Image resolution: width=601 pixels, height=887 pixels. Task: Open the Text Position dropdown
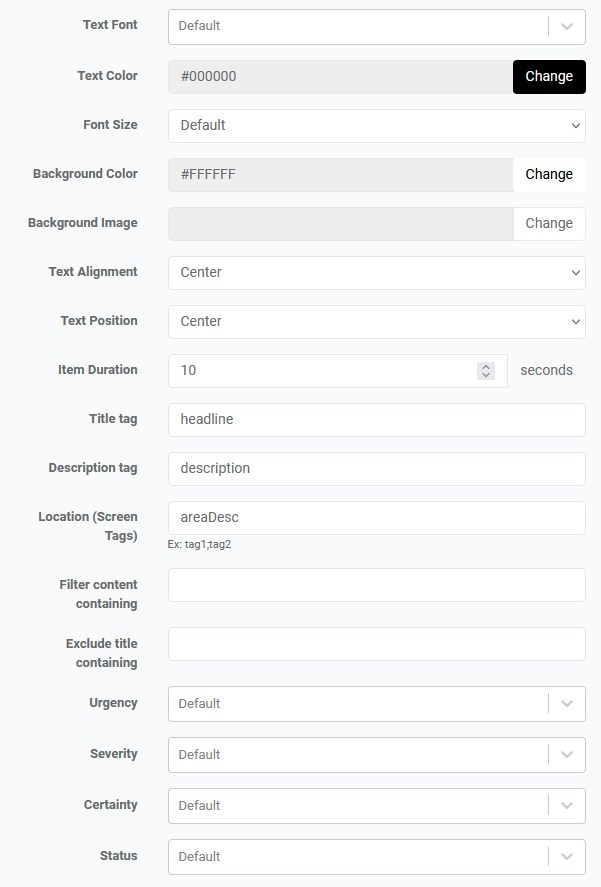point(376,321)
